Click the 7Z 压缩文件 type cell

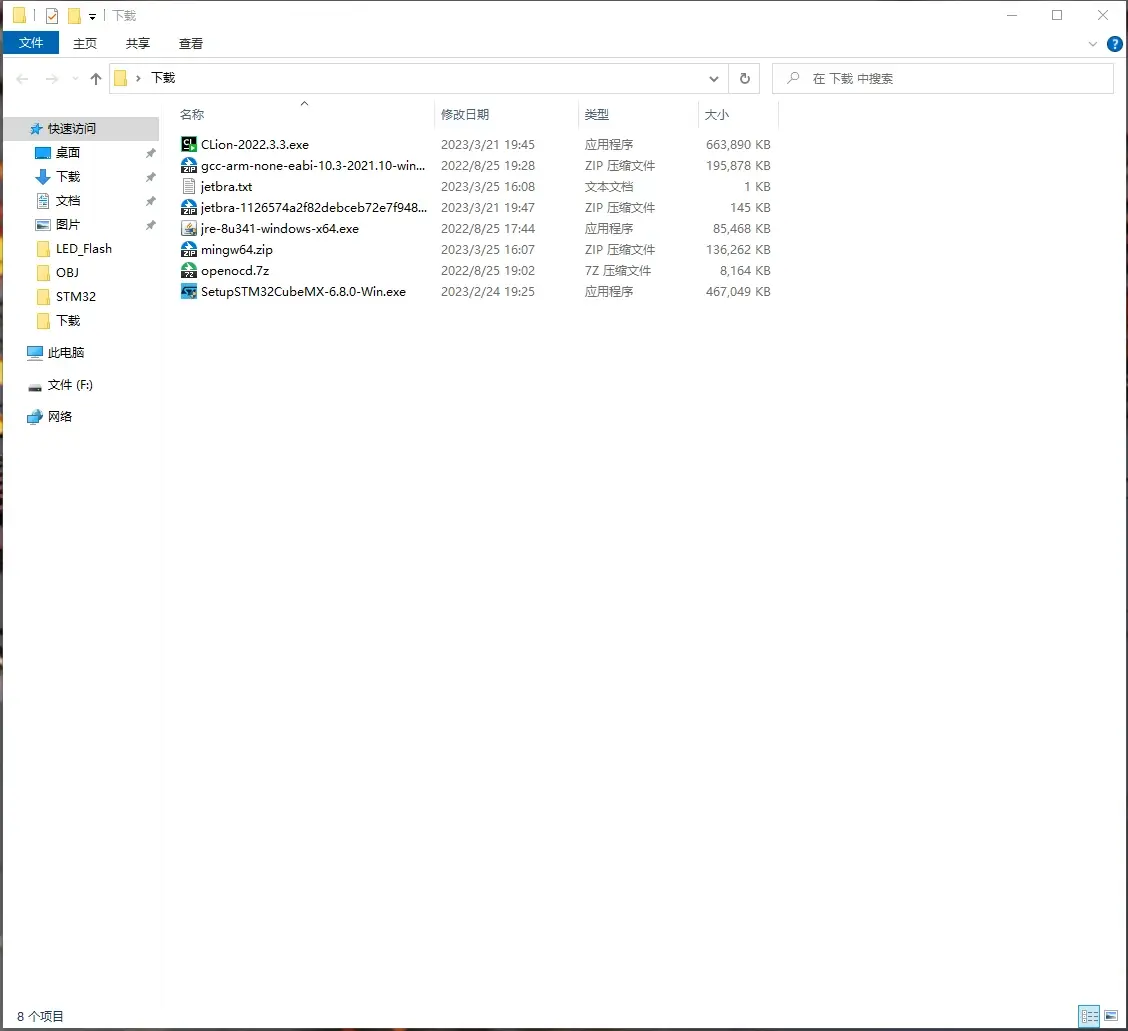[617, 271]
